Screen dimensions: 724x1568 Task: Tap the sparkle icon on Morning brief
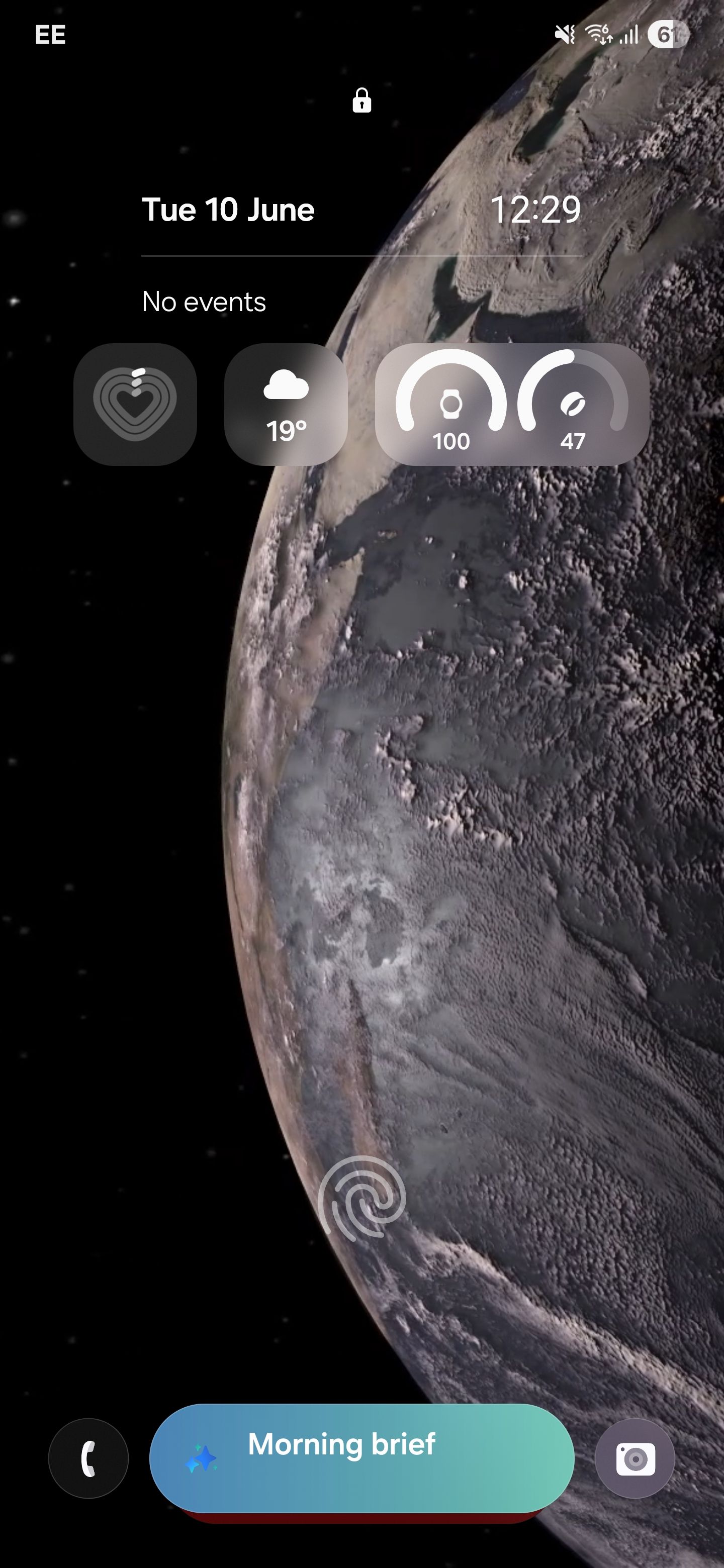pyautogui.click(x=202, y=1459)
